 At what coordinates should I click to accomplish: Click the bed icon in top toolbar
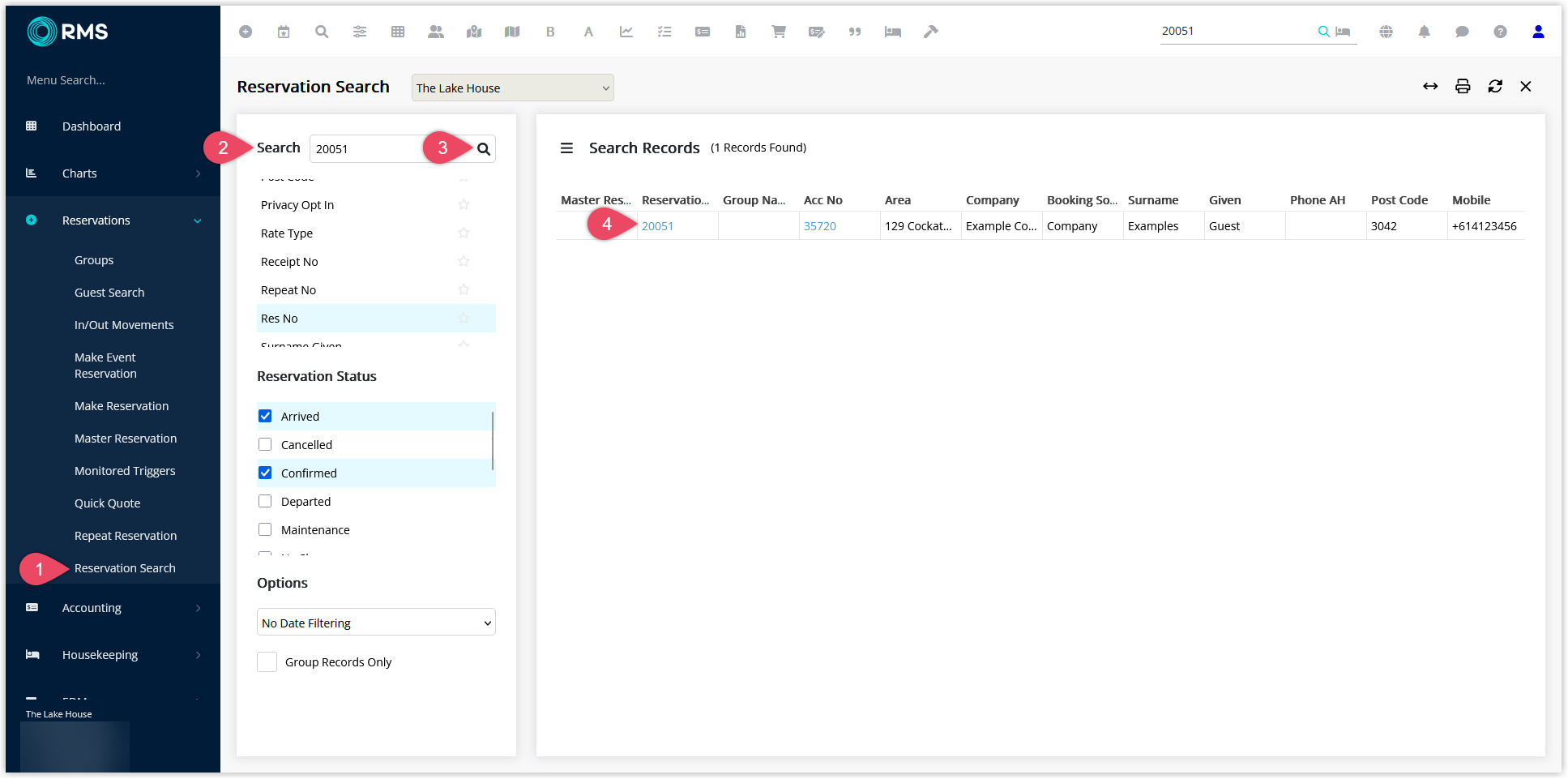pos(893,32)
